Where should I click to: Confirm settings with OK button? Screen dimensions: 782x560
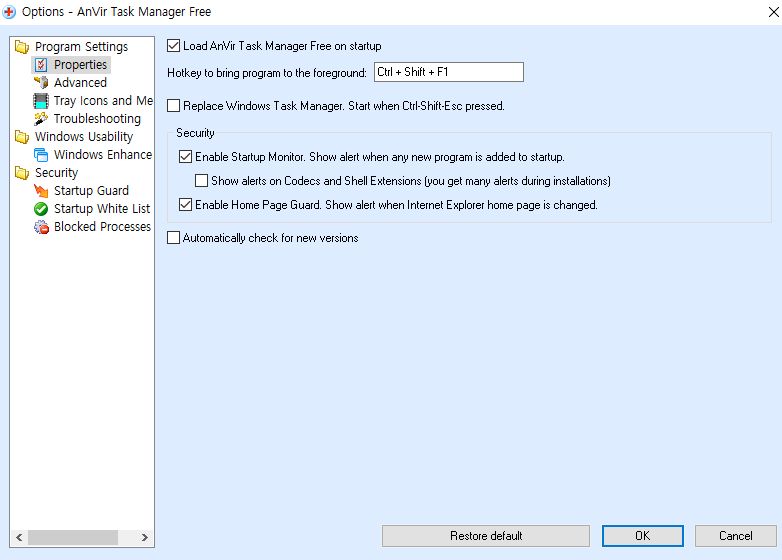[x=642, y=536]
